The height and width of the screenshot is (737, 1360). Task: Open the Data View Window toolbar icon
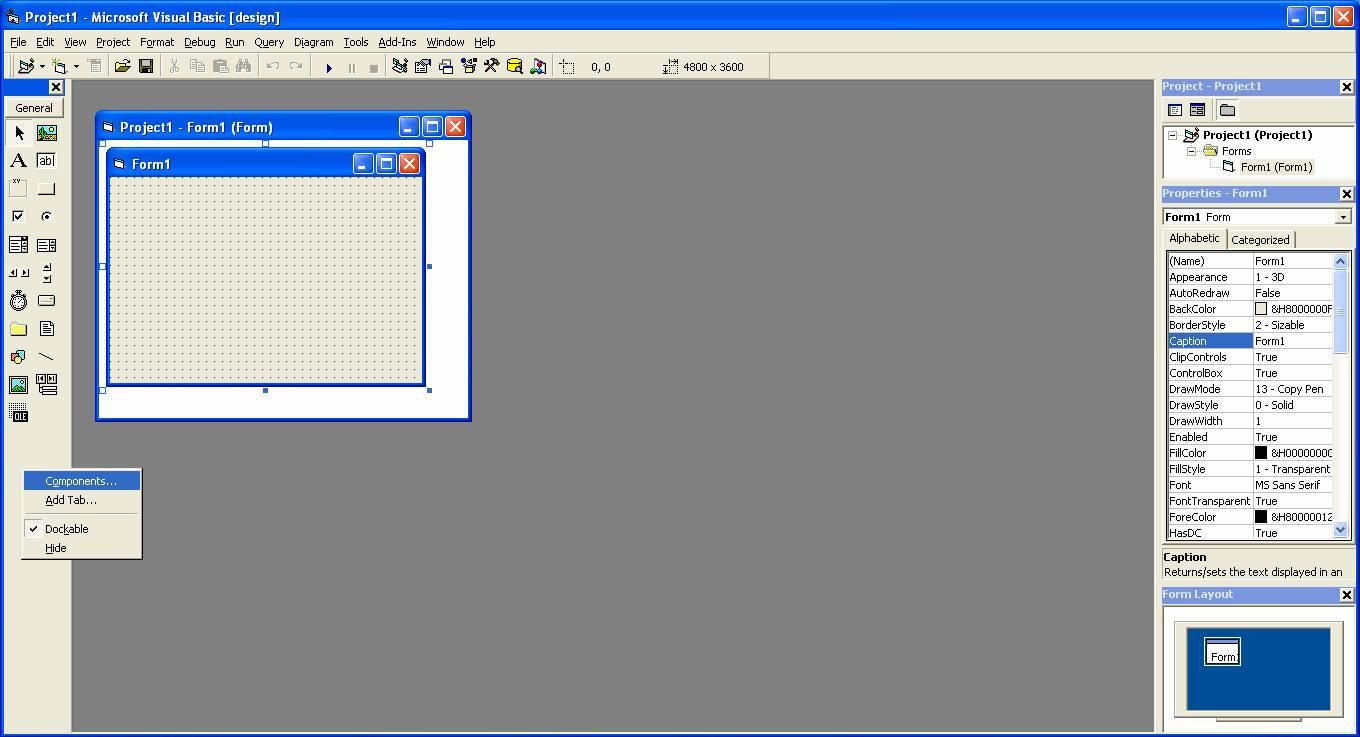pyautogui.click(x=514, y=67)
